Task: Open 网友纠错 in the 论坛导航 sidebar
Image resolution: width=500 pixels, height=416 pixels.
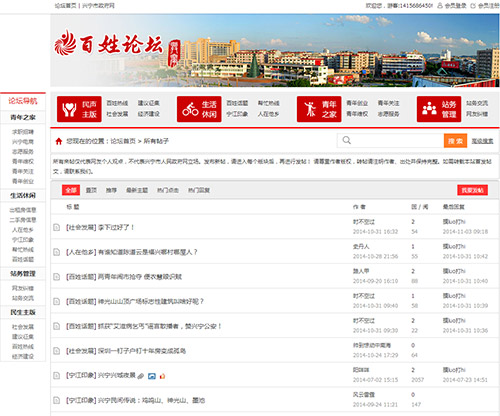Action: click(x=23, y=288)
